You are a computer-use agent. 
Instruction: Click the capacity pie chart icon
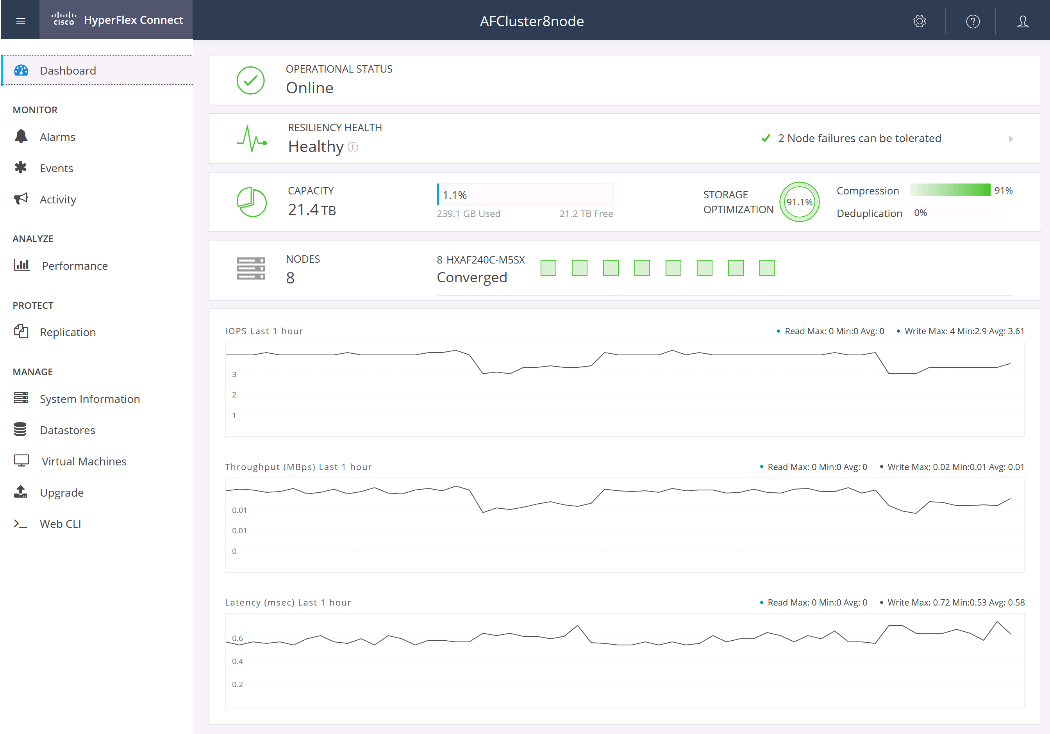[252, 202]
